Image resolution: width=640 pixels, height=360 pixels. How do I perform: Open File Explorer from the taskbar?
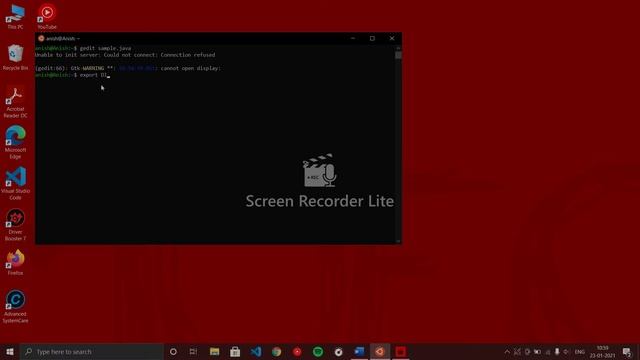click(214, 351)
